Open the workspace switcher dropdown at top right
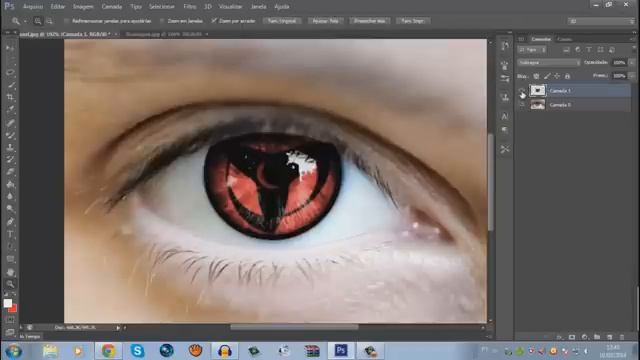This screenshot has width=640, height=360. pyautogui.click(x=601, y=21)
